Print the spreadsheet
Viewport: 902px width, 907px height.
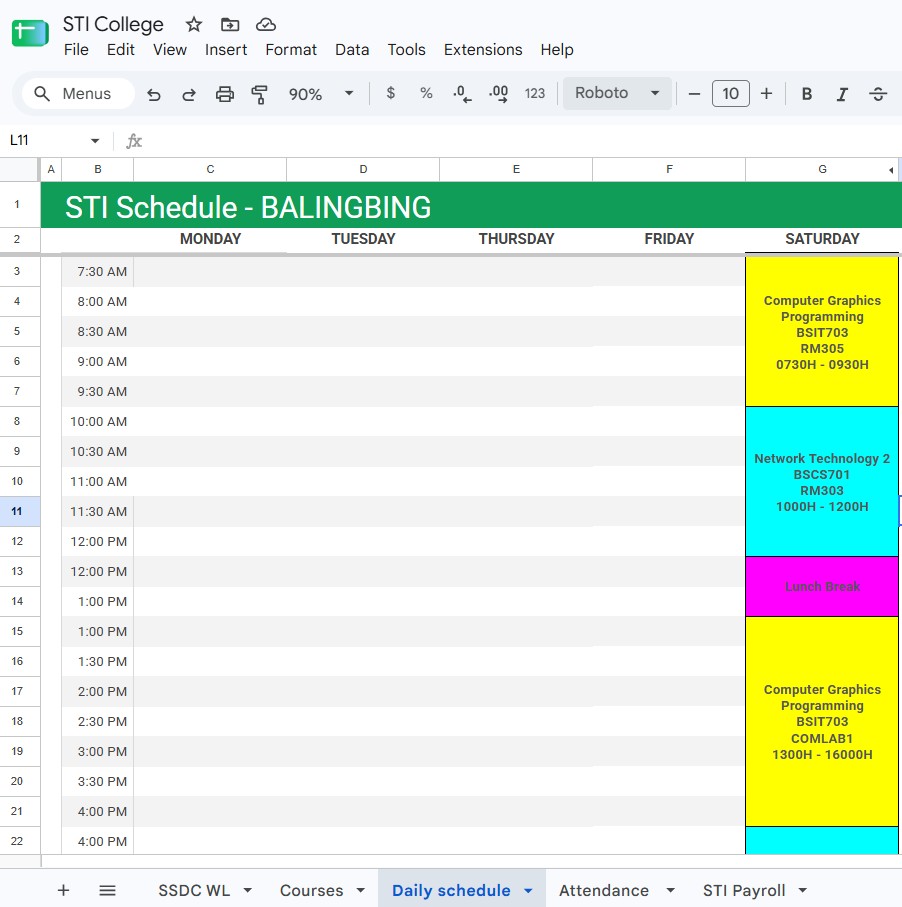[x=224, y=94]
